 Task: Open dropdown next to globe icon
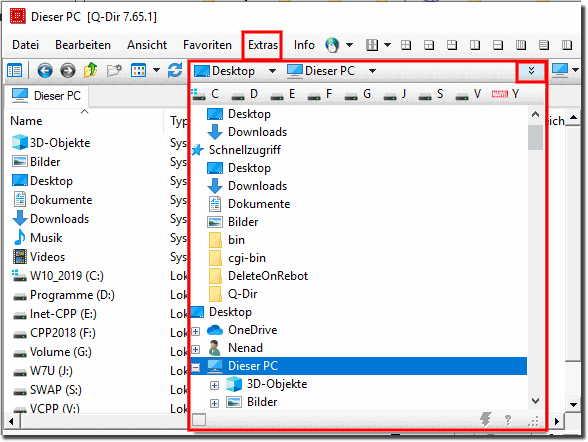(x=349, y=45)
